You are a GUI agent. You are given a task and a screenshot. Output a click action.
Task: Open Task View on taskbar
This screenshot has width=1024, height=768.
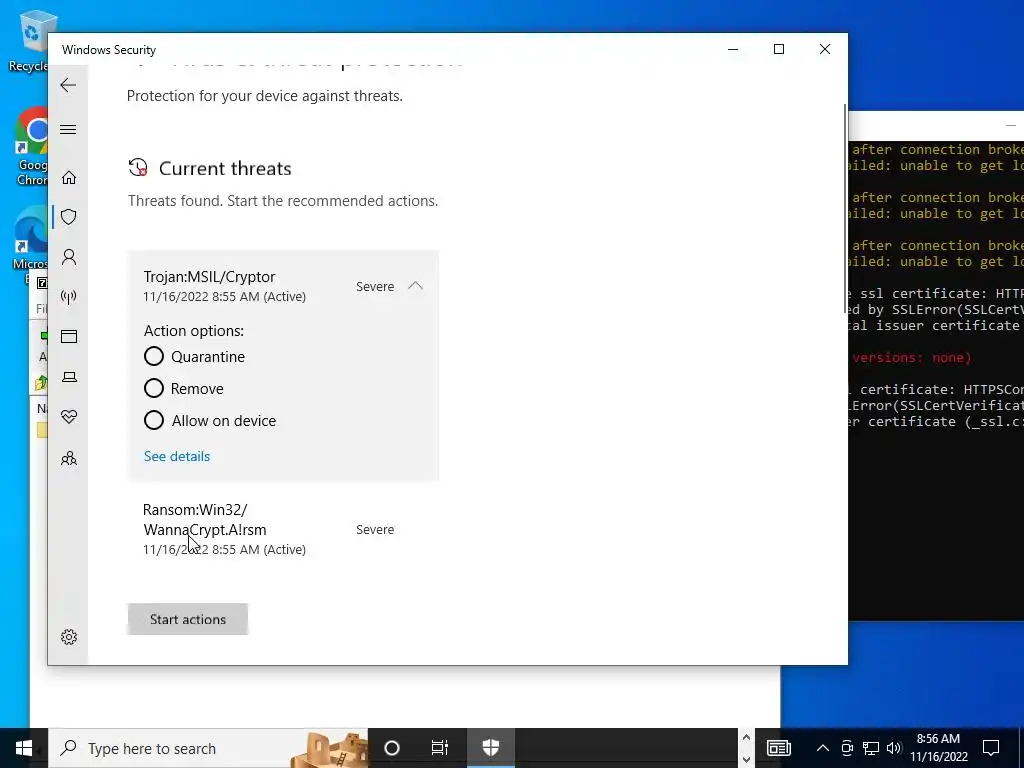(440, 748)
